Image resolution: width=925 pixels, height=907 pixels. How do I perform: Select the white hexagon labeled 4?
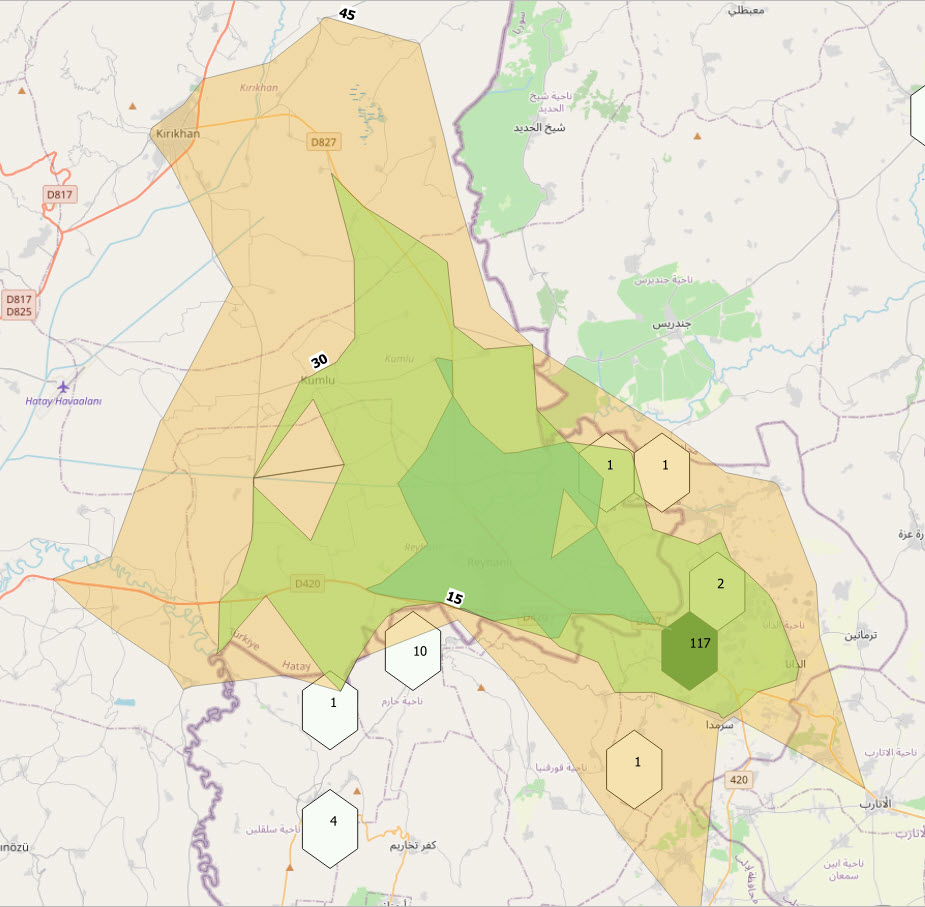tap(330, 820)
